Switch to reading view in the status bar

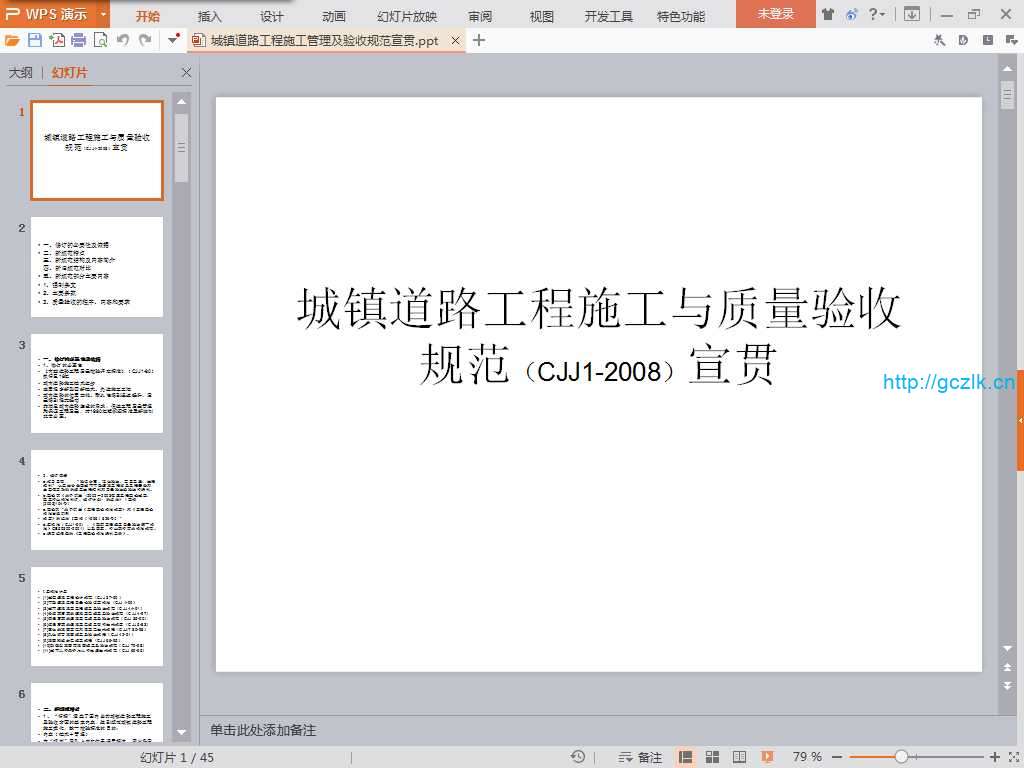tap(737, 757)
